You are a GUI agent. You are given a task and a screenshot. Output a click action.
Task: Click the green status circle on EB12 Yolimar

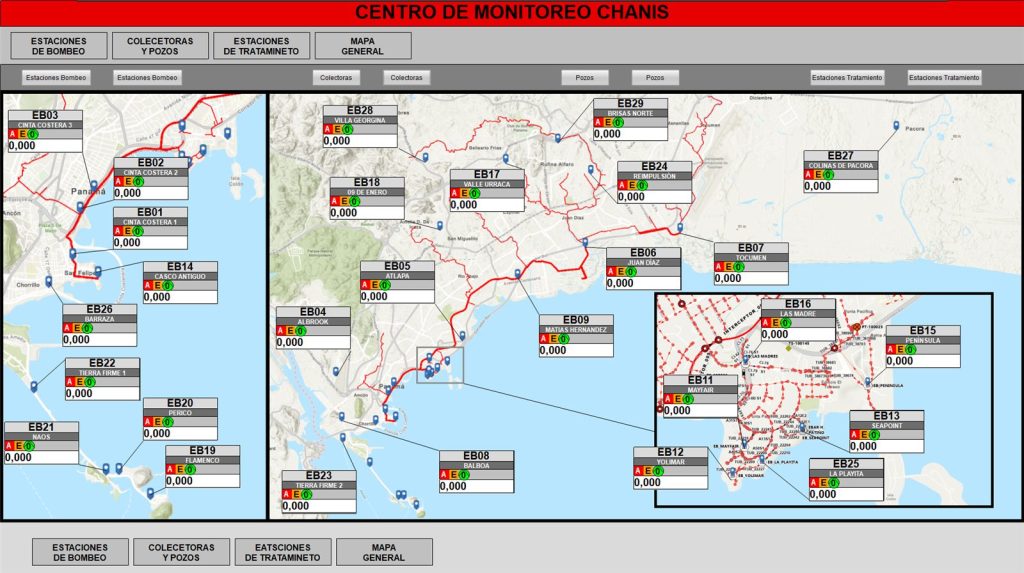click(x=658, y=471)
